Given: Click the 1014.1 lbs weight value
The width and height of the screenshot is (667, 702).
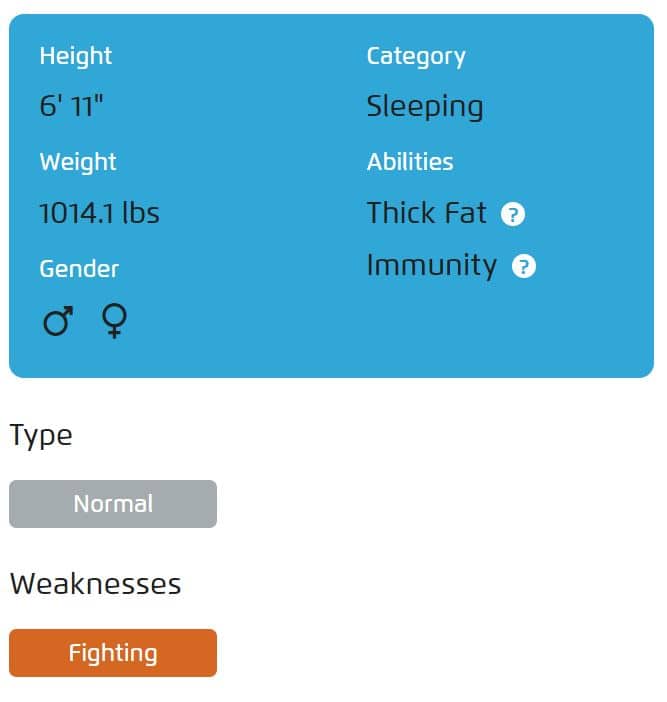Looking at the screenshot, I should click(x=99, y=213).
